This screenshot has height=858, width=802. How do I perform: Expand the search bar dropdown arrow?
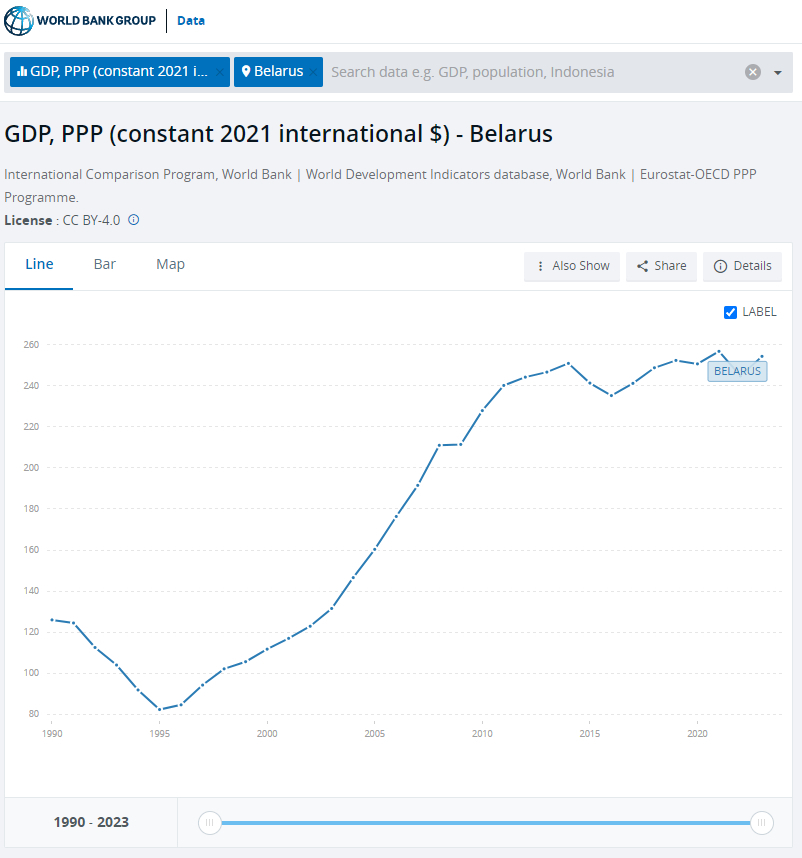(x=778, y=73)
